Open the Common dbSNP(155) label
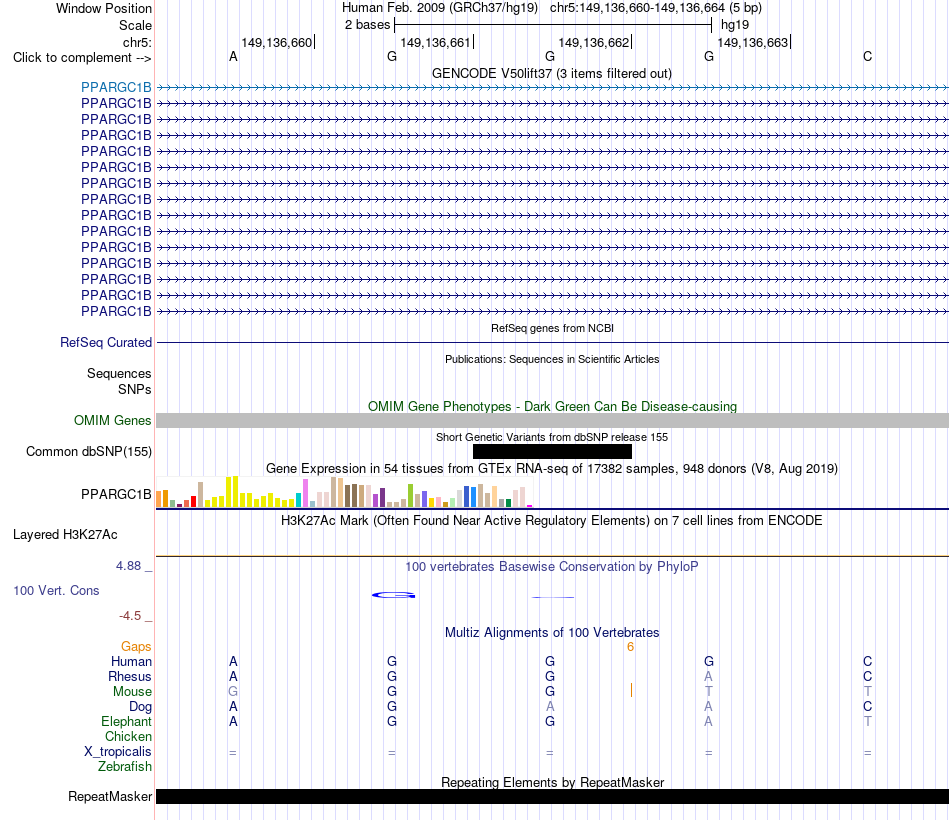This screenshot has width=950, height=820. (88, 452)
